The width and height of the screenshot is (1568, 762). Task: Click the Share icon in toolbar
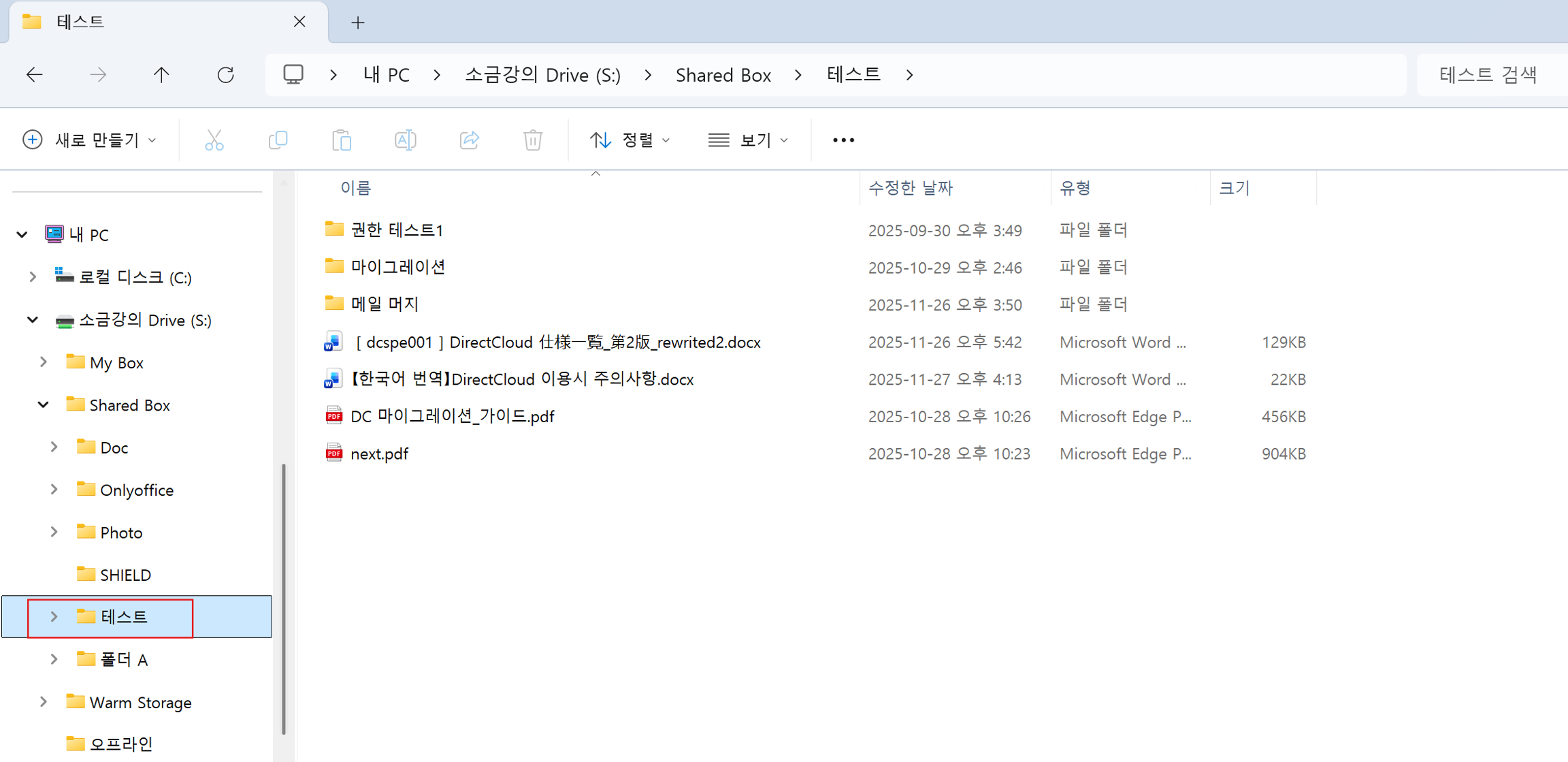[x=470, y=140]
